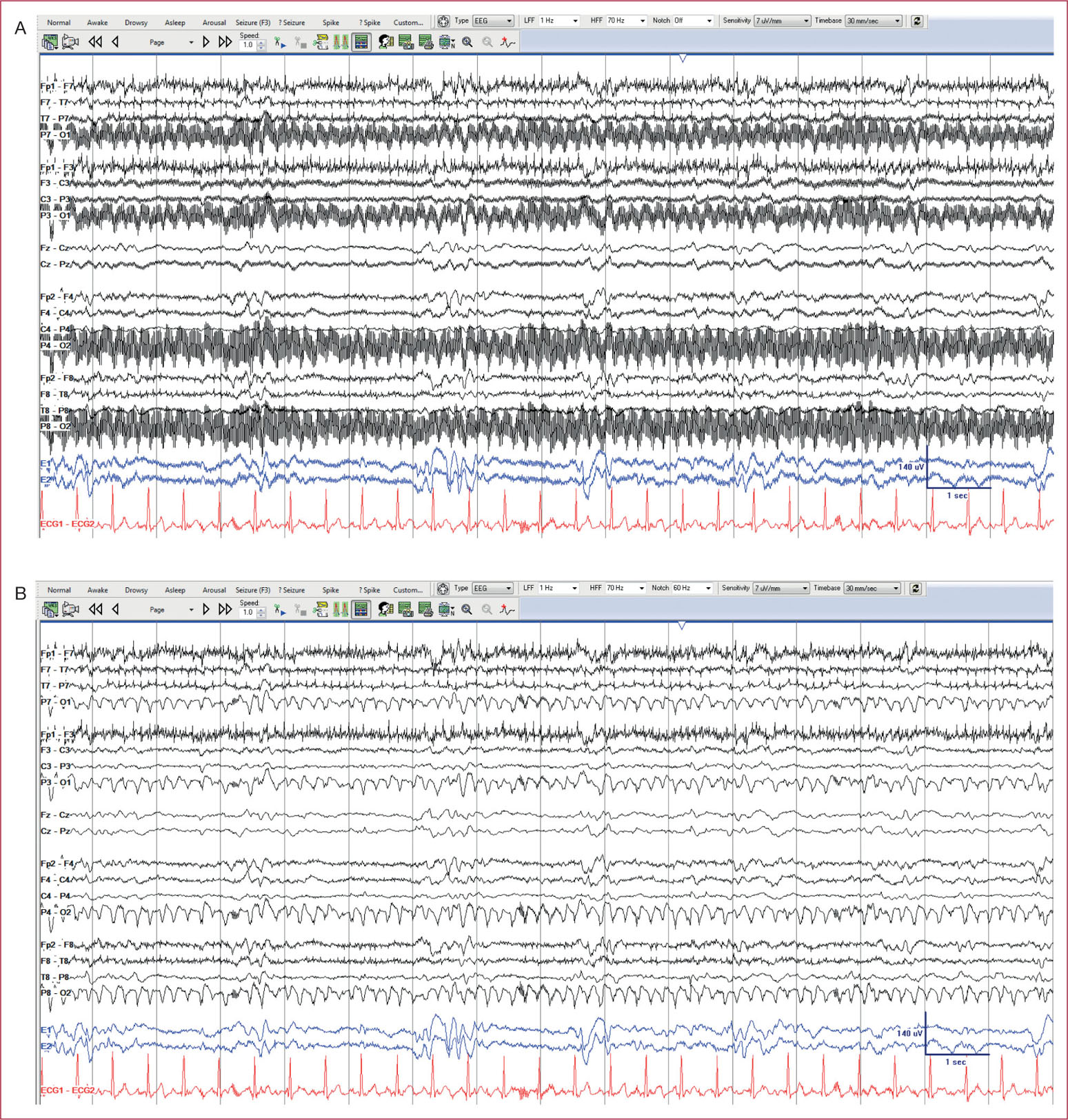The image size is (1068, 1120).
Task: Toggle the highlighted EEG display button in panel A
Action: [361, 42]
